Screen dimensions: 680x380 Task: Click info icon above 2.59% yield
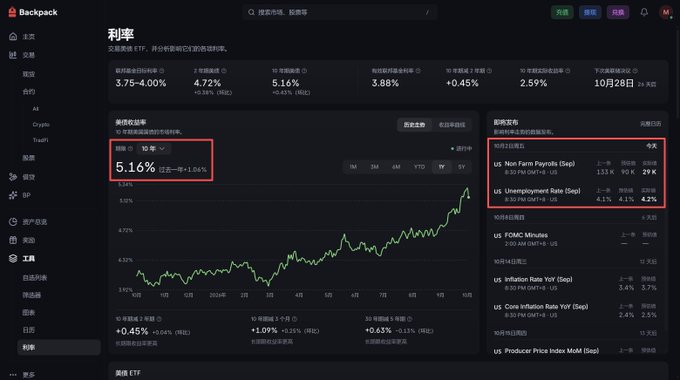pyautogui.click(x=568, y=70)
